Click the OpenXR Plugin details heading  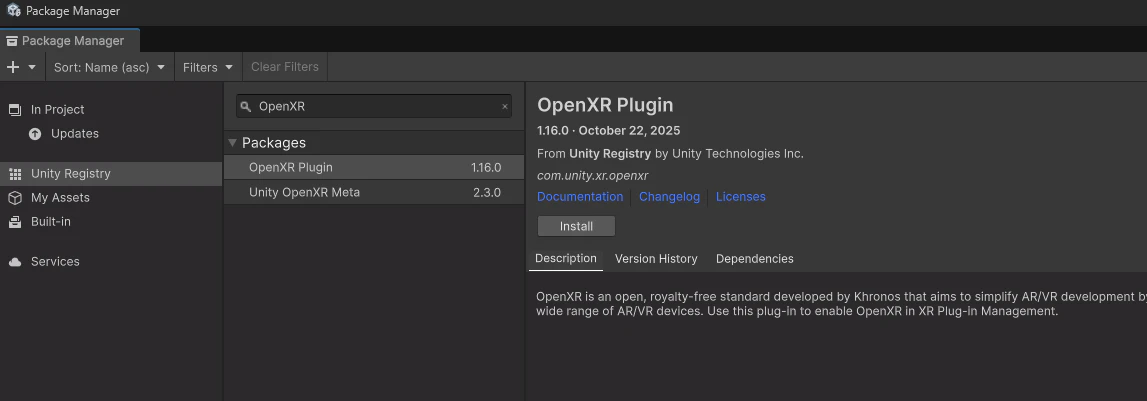[605, 105]
